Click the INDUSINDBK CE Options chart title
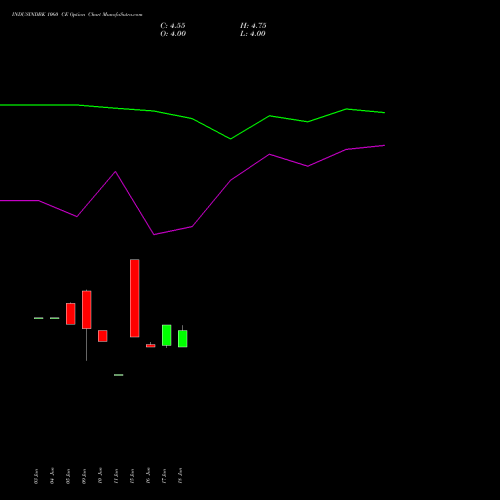This screenshot has width=500, height=500. [x=77, y=14]
